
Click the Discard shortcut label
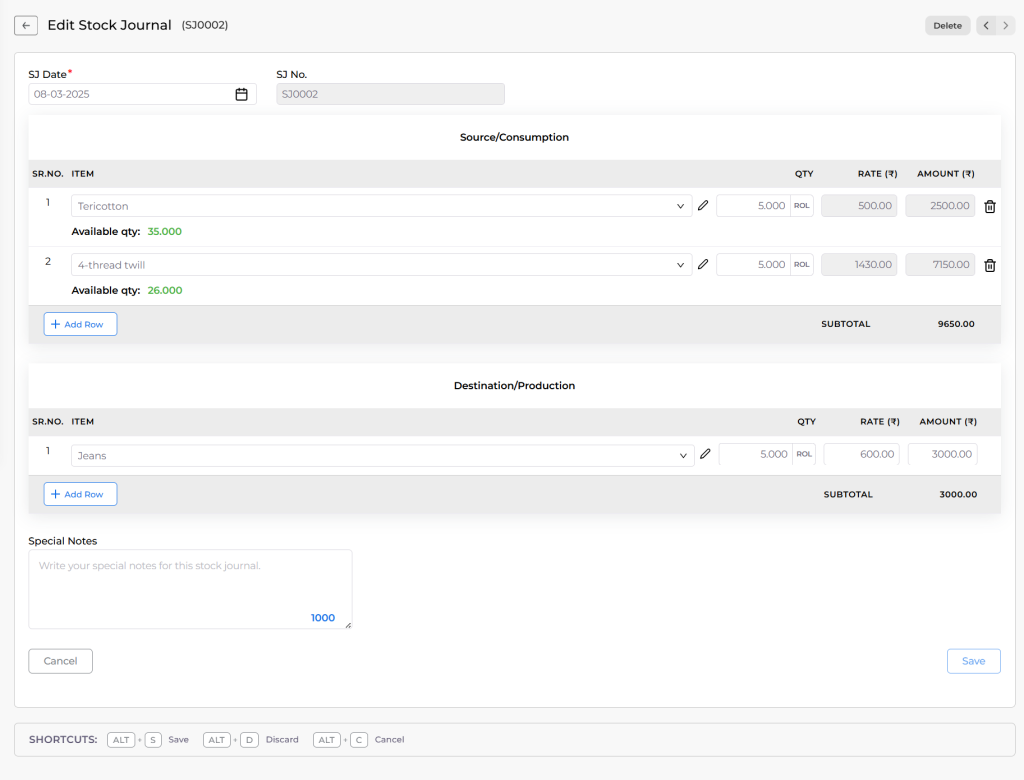coord(282,739)
